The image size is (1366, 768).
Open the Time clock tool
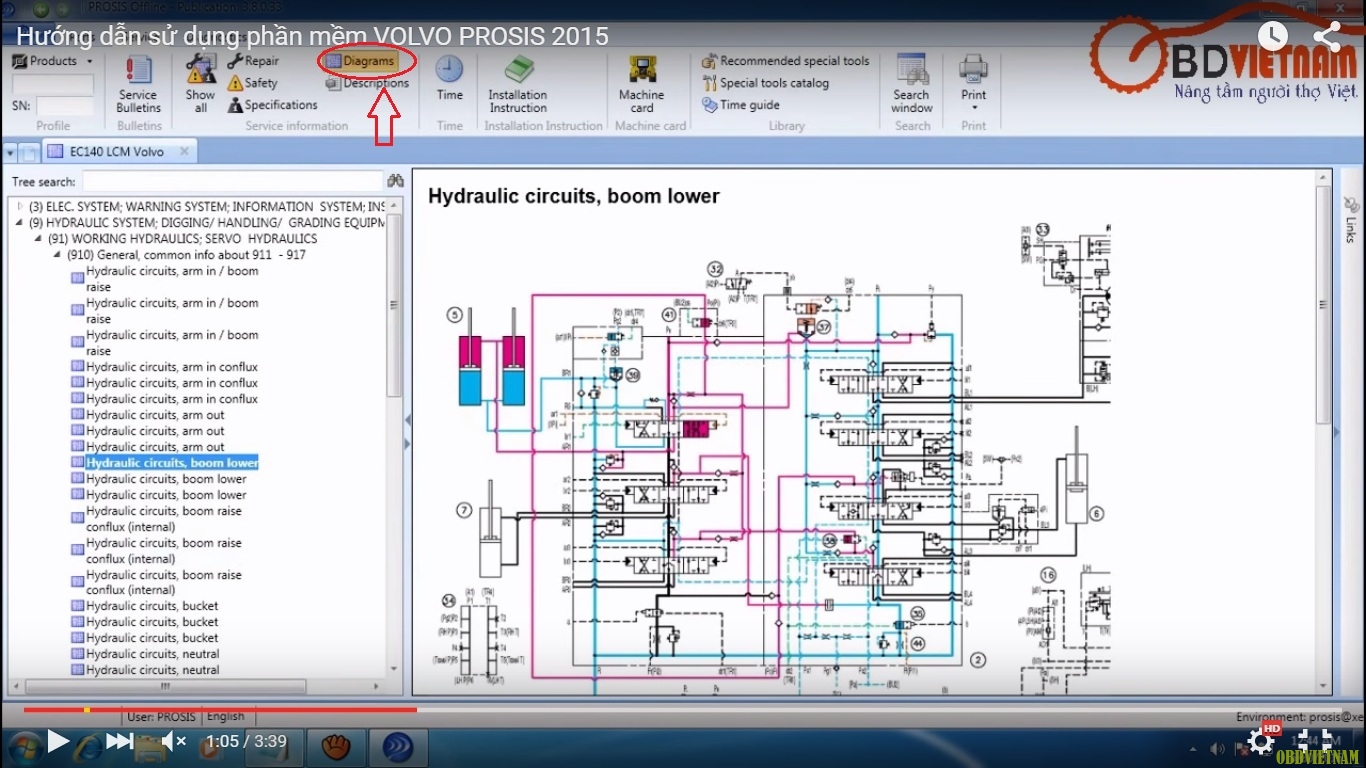coord(449,78)
